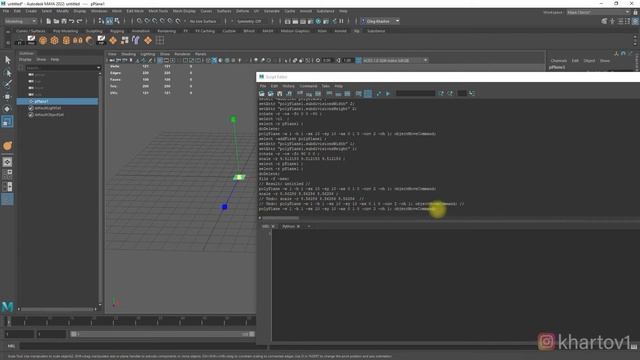
Task: Click the Maya logo at bottom left
Action: pyautogui.click(x=7, y=306)
